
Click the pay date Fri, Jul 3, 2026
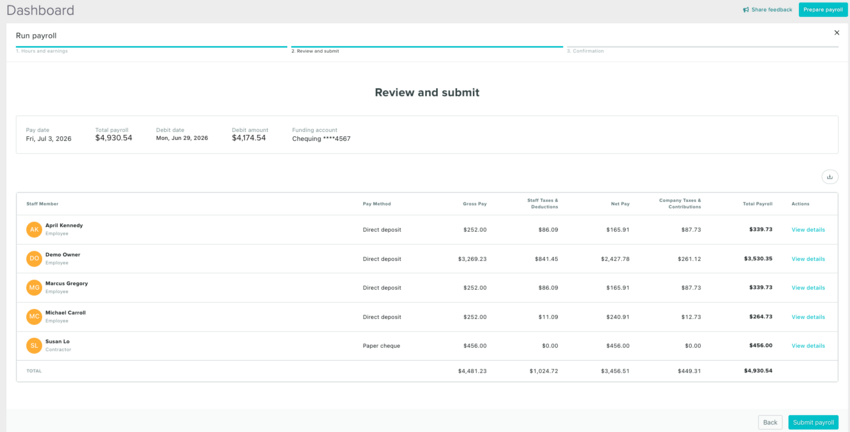pyautogui.click(x=49, y=139)
